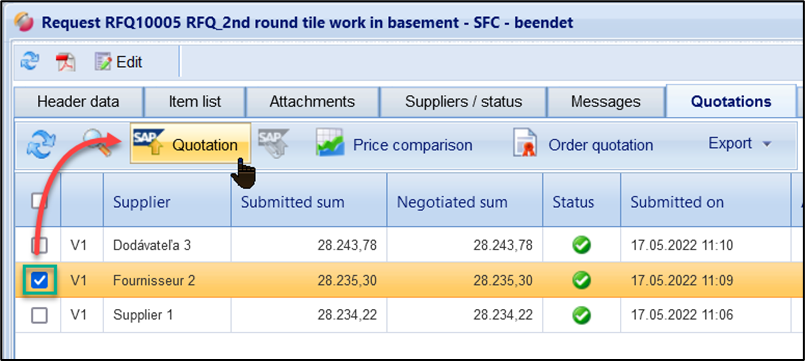The image size is (805, 361).
Task: Click the refresh icon in top toolbar
Action: click(x=29, y=62)
